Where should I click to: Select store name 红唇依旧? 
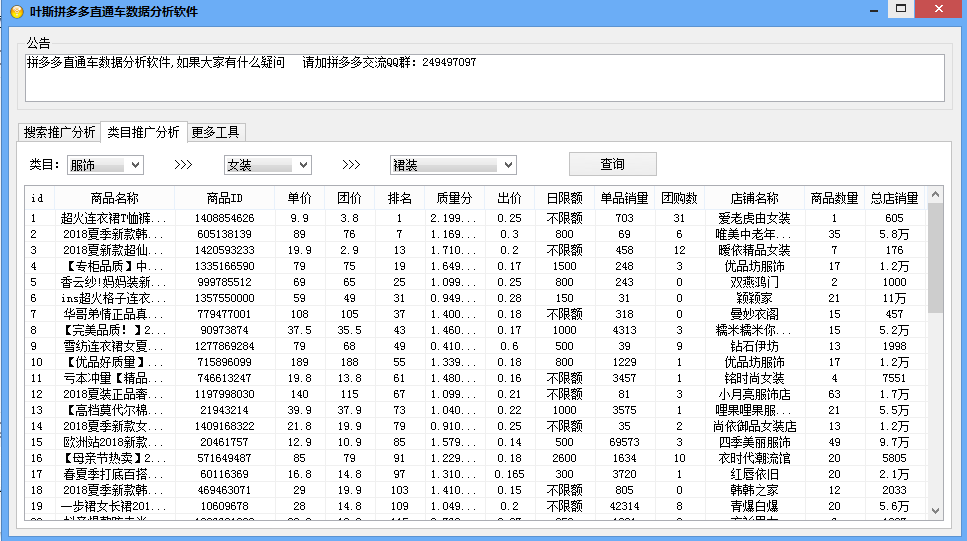[x=754, y=474]
